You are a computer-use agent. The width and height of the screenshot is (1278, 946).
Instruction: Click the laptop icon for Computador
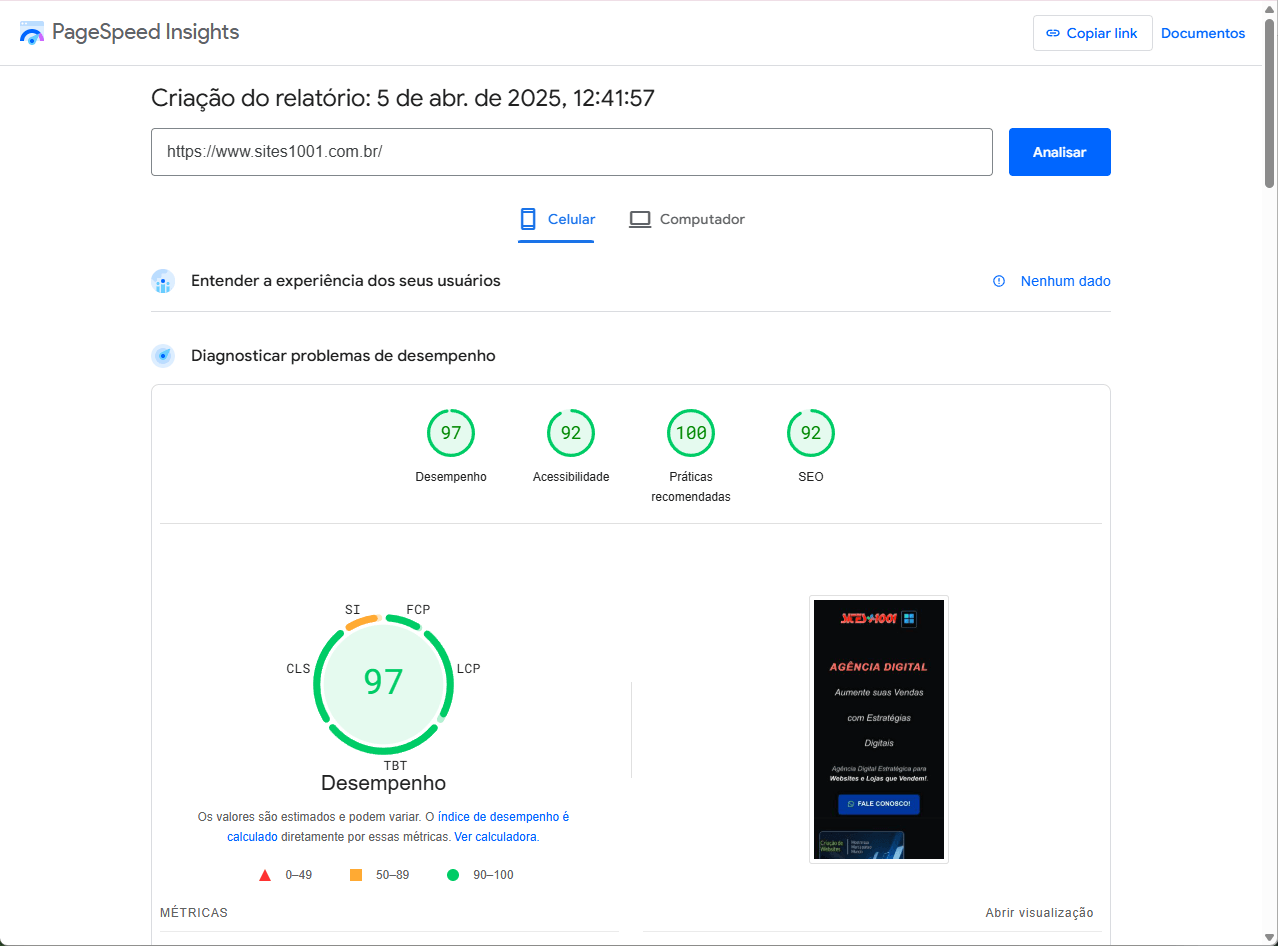640,219
